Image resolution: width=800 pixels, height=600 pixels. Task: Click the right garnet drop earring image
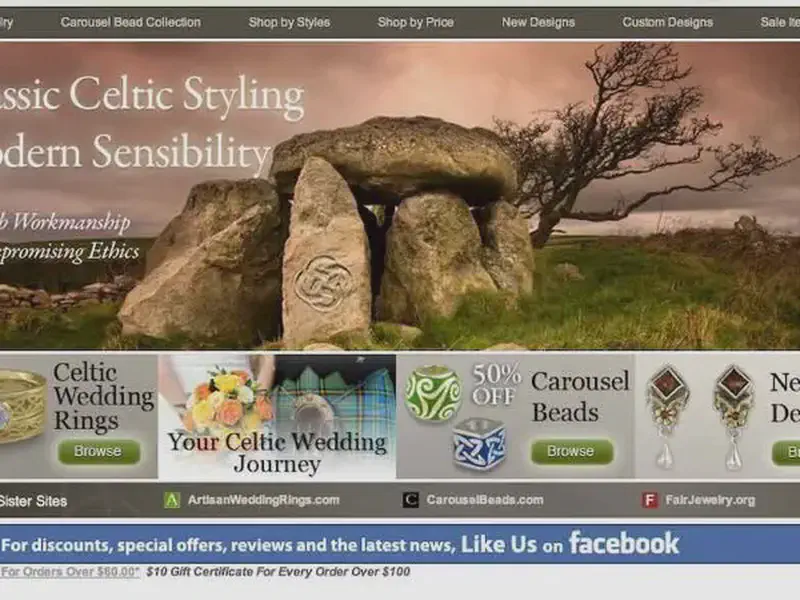pyautogui.click(x=734, y=416)
